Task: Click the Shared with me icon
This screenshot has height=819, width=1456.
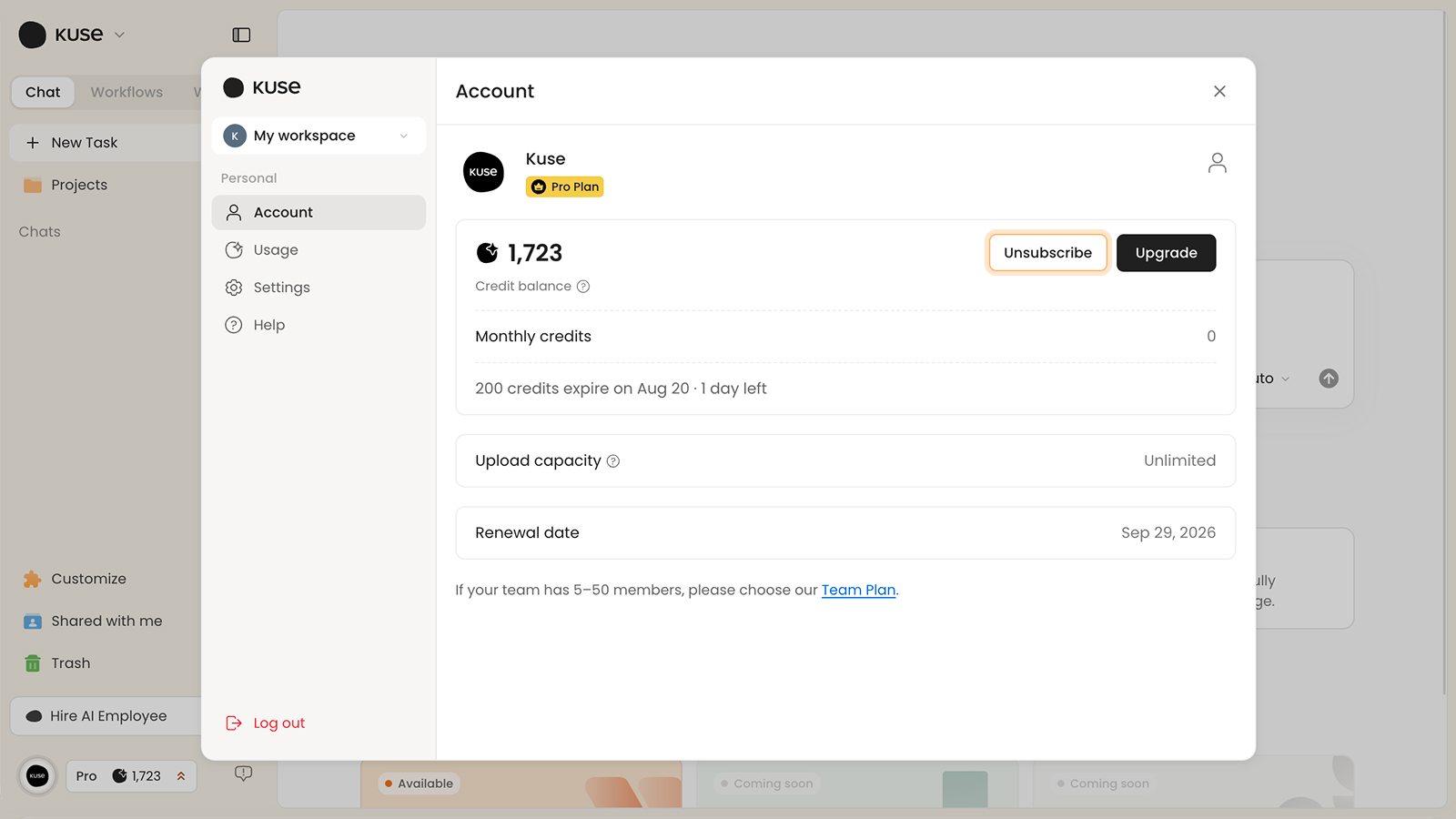Action: pyautogui.click(x=33, y=622)
